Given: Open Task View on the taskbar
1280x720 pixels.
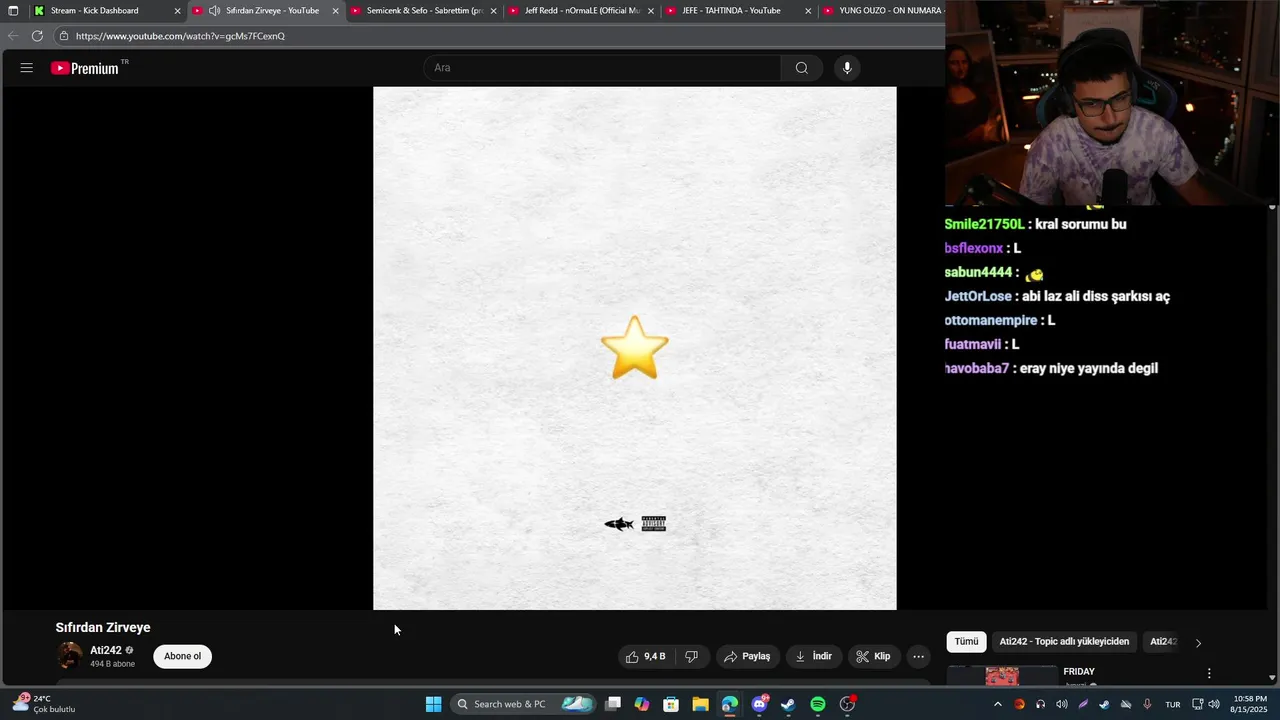Looking at the screenshot, I should (x=613, y=704).
